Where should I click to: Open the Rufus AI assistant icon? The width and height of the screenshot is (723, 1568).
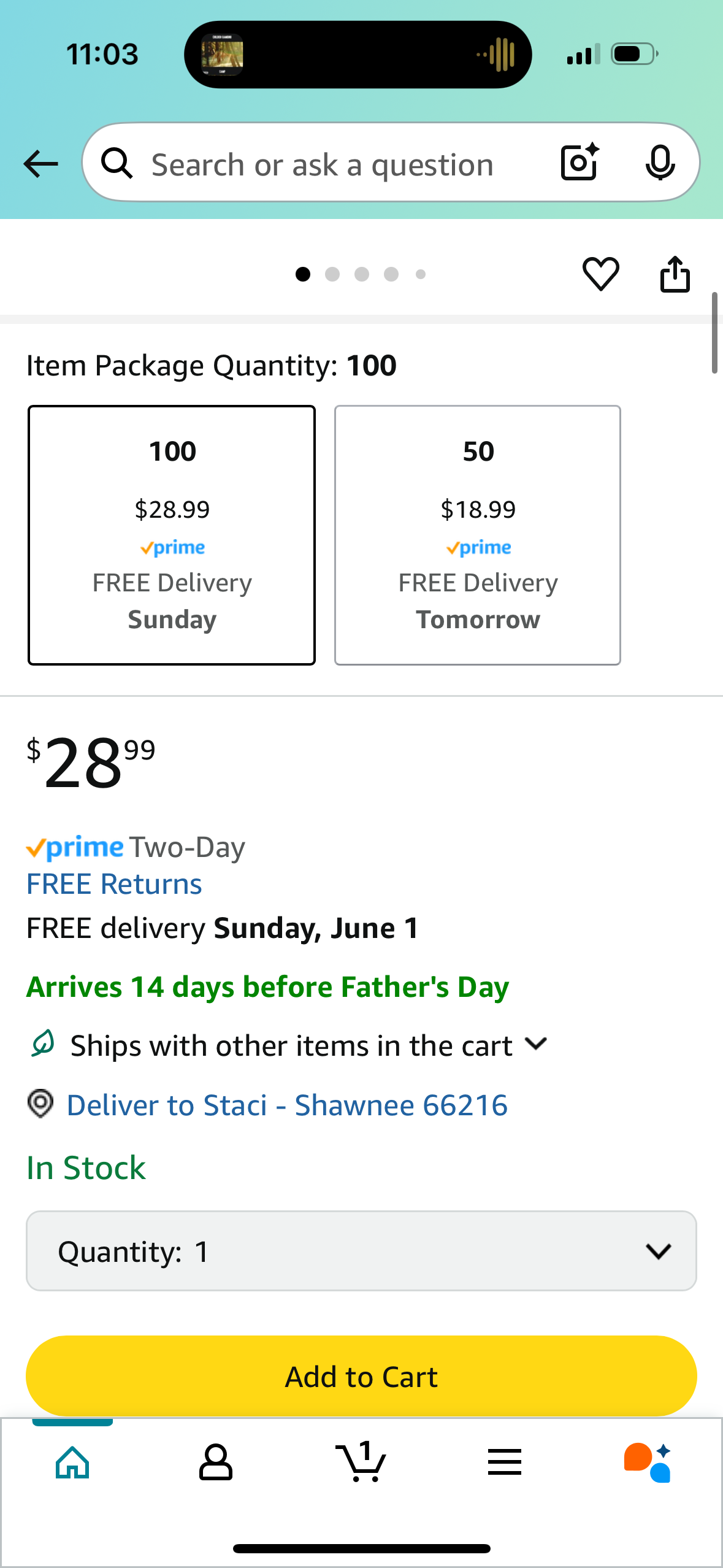click(x=648, y=1462)
